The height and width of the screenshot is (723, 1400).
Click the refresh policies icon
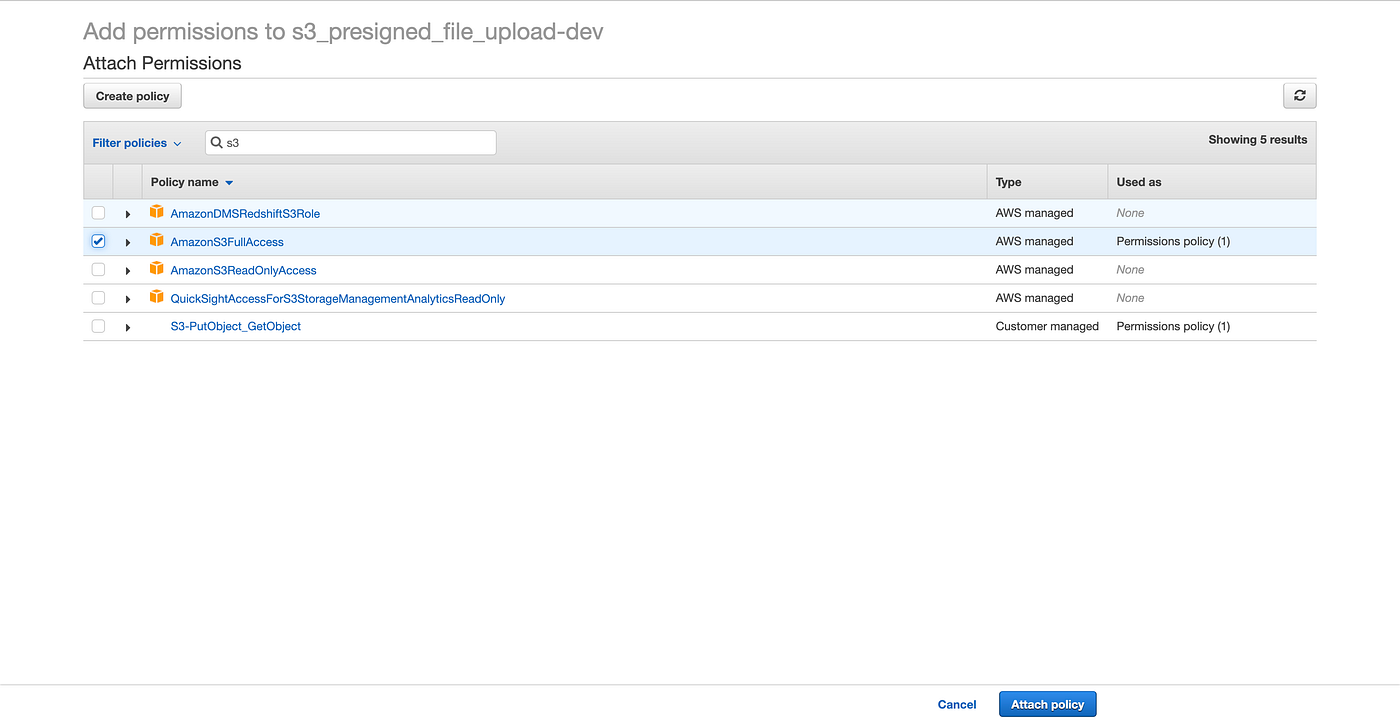[1299, 95]
